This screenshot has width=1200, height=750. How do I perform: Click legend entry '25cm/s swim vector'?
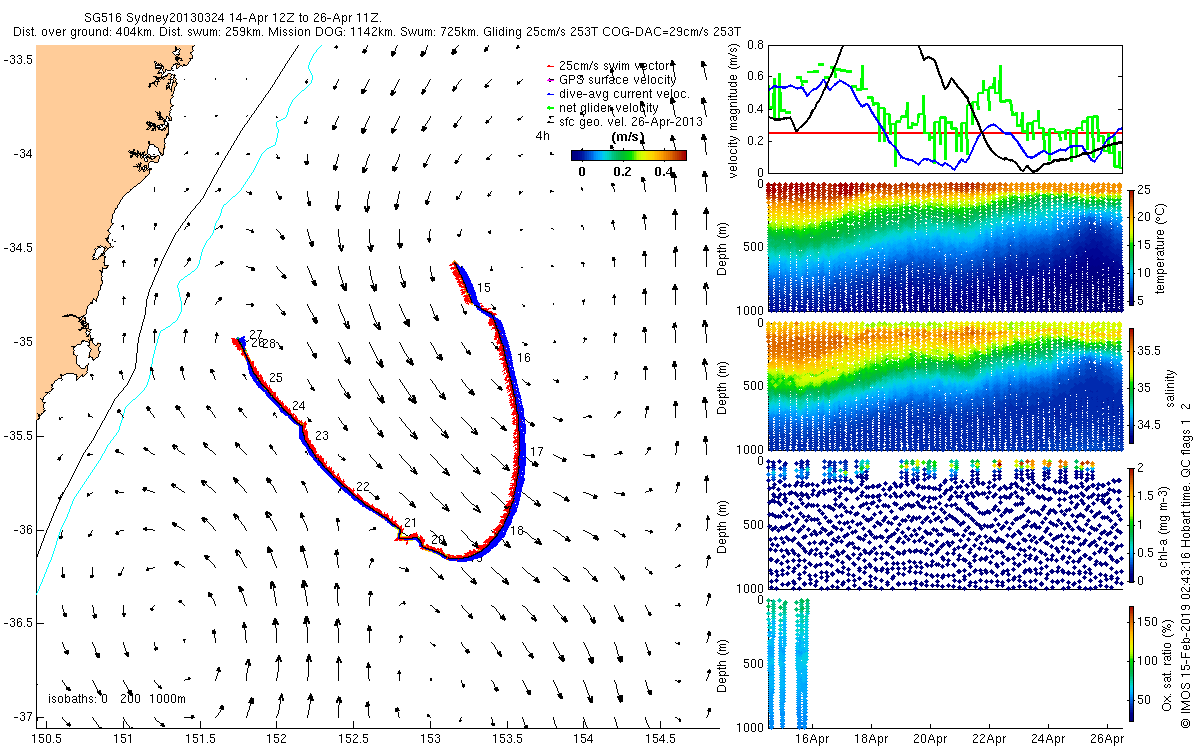pyautogui.click(x=614, y=65)
